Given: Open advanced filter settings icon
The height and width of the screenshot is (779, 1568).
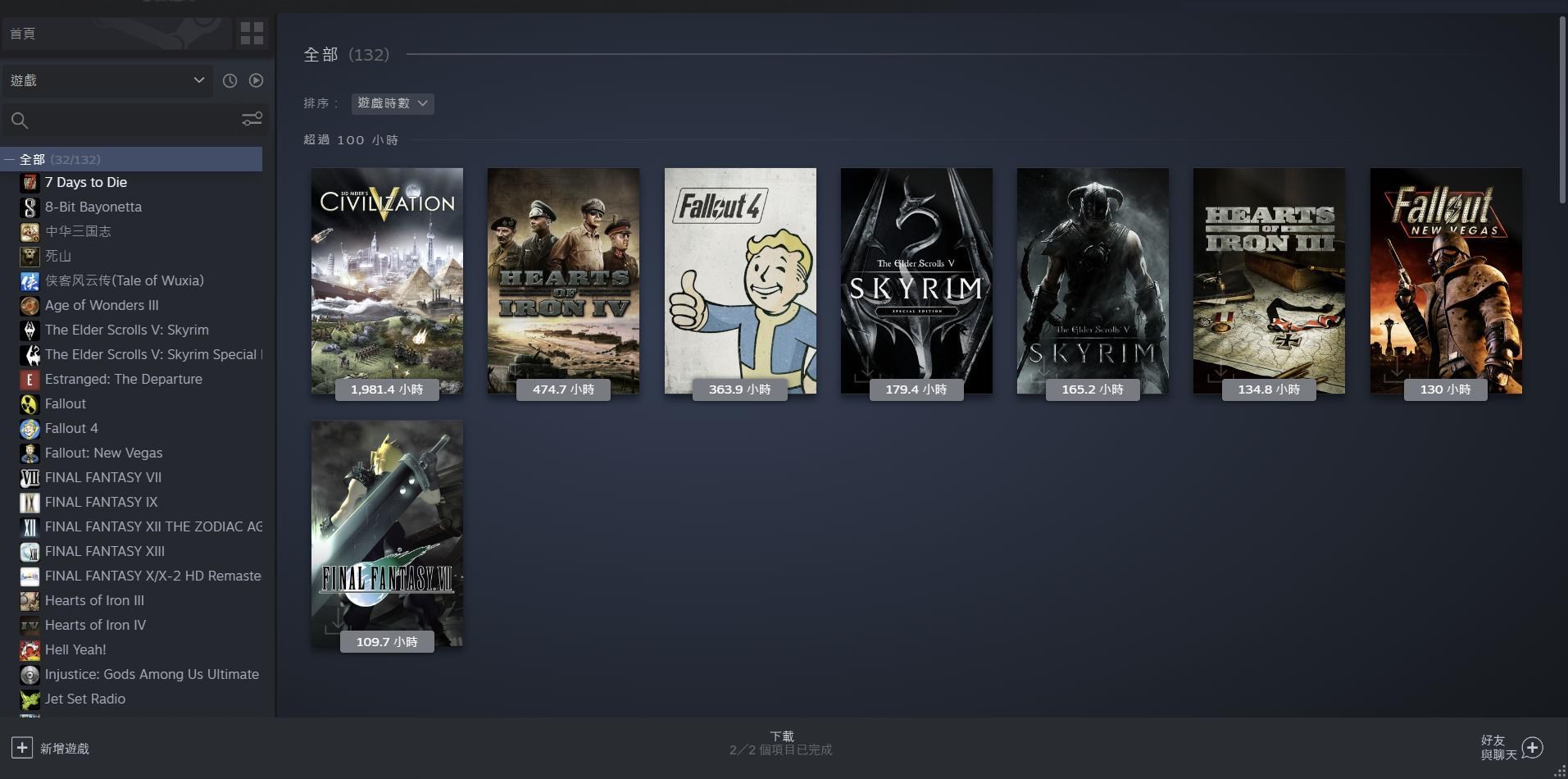Looking at the screenshot, I should 252,120.
